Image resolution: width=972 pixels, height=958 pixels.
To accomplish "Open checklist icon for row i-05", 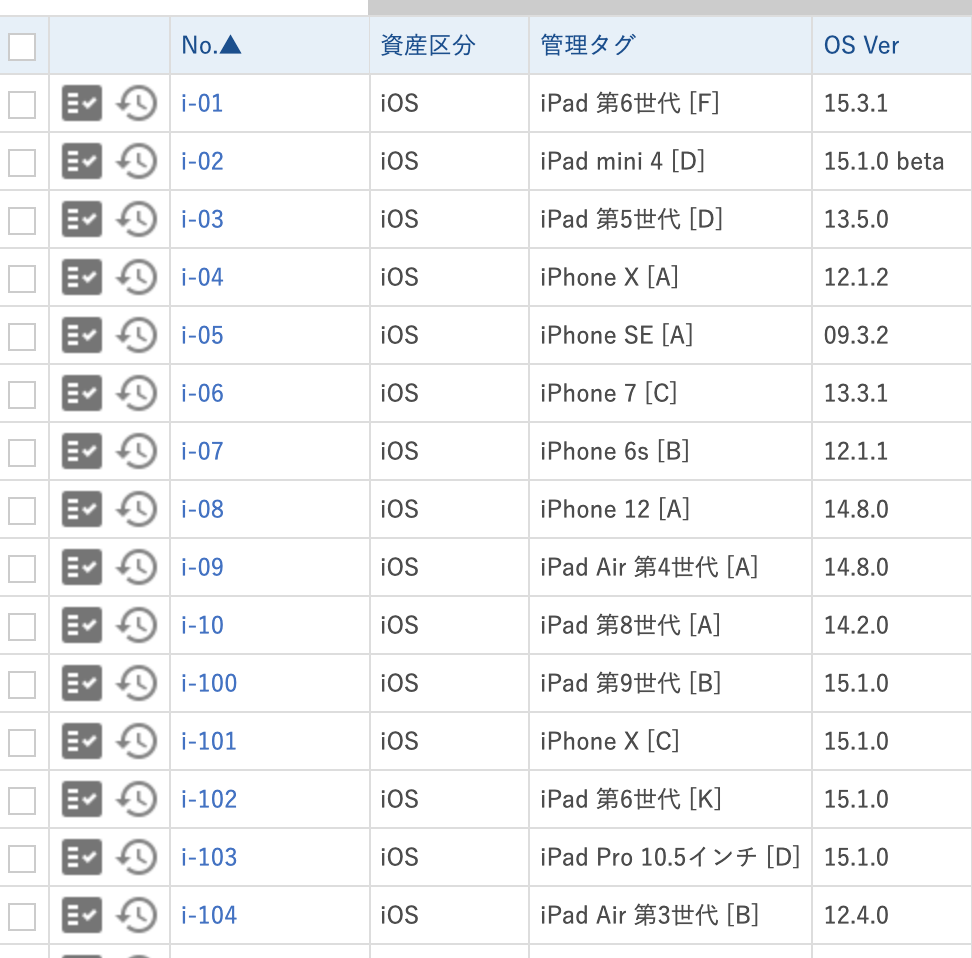I will coord(82,335).
